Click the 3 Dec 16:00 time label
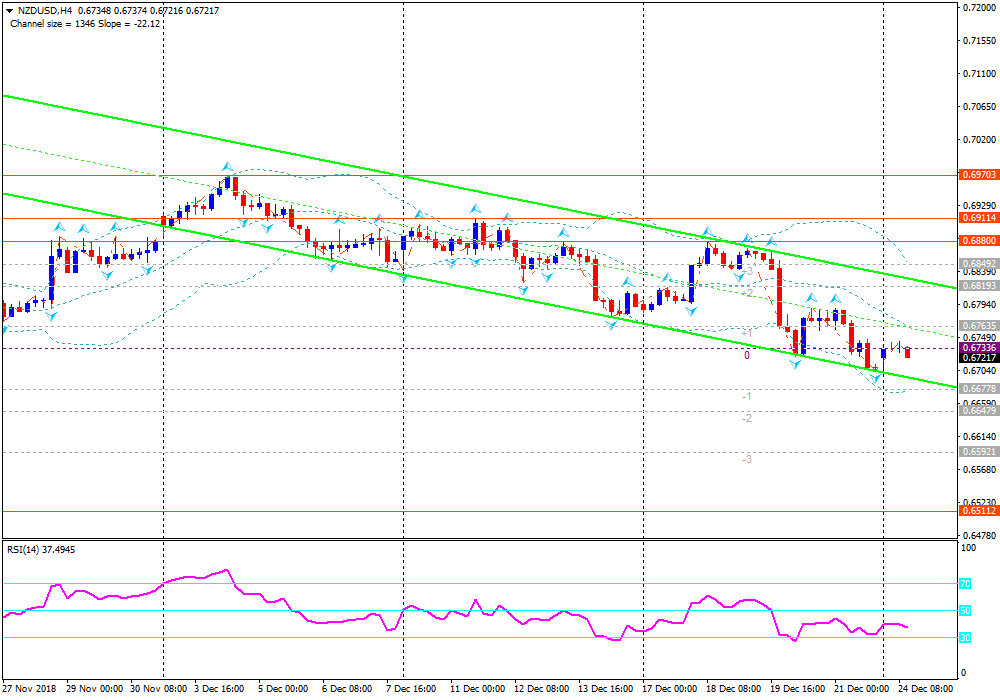Screen dimensions: 1000x700 (219, 689)
